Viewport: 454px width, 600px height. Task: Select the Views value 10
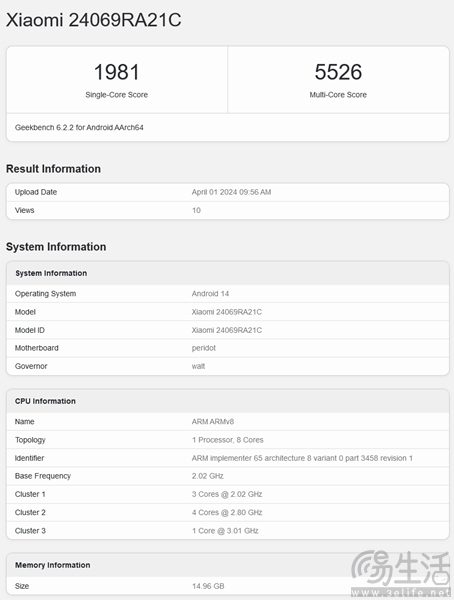click(x=196, y=210)
